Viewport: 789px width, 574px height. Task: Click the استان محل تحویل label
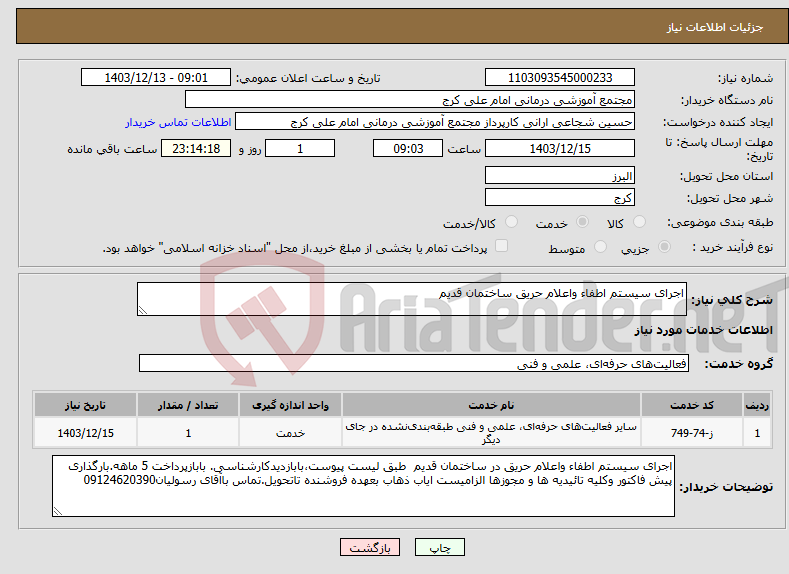(x=727, y=176)
